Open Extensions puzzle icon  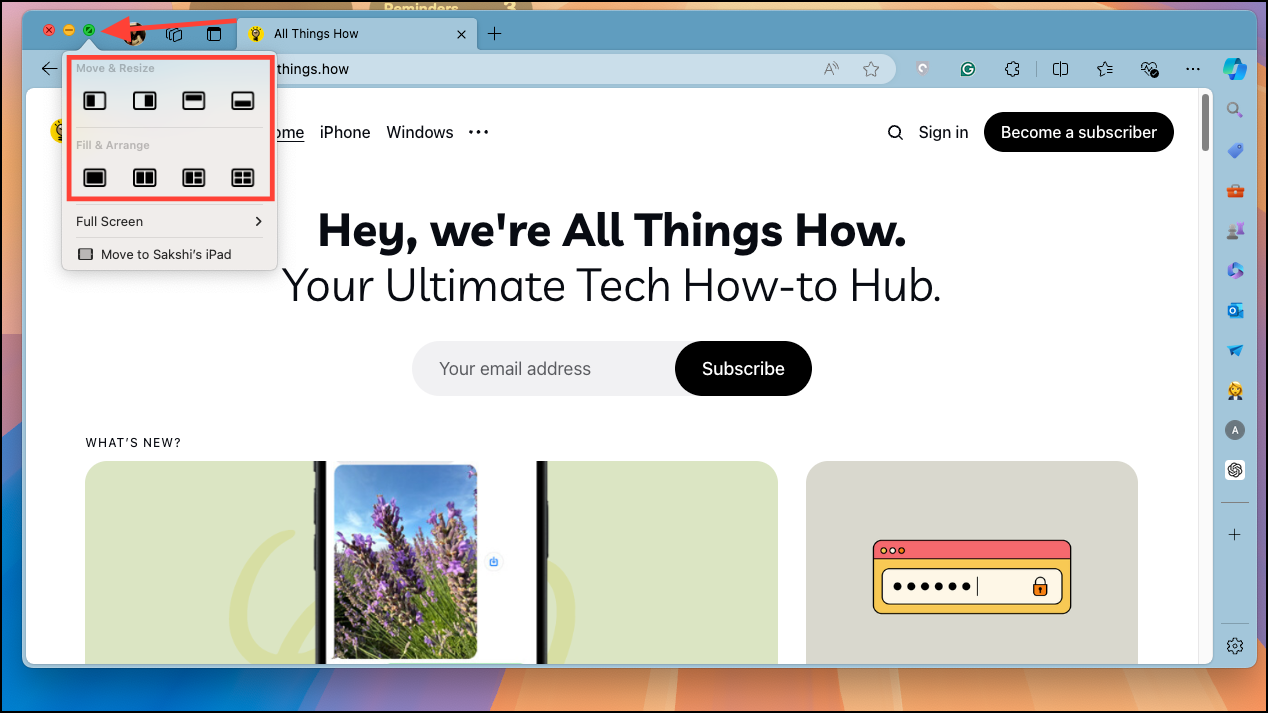(x=1013, y=69)
